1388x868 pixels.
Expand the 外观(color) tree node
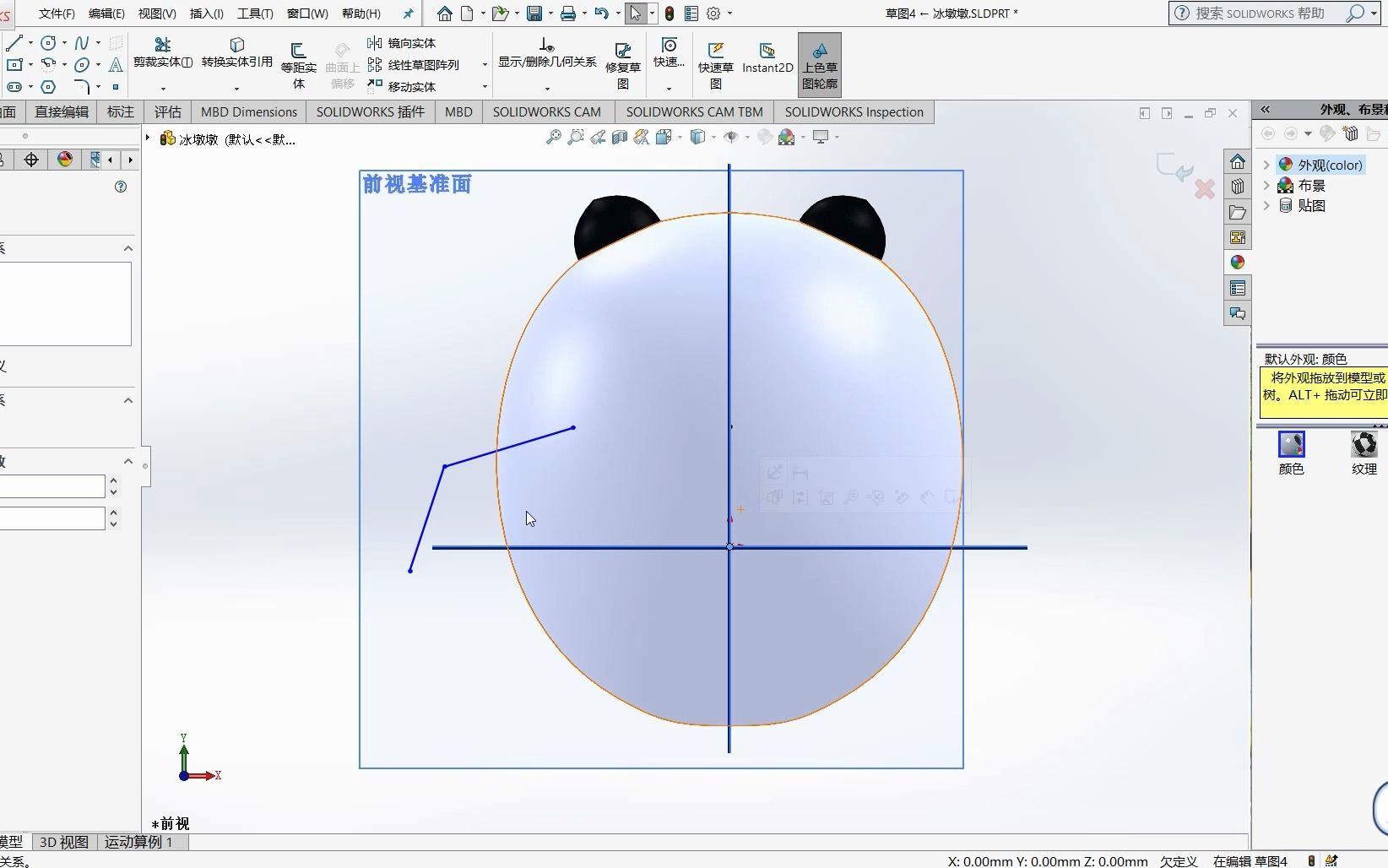1266,165
